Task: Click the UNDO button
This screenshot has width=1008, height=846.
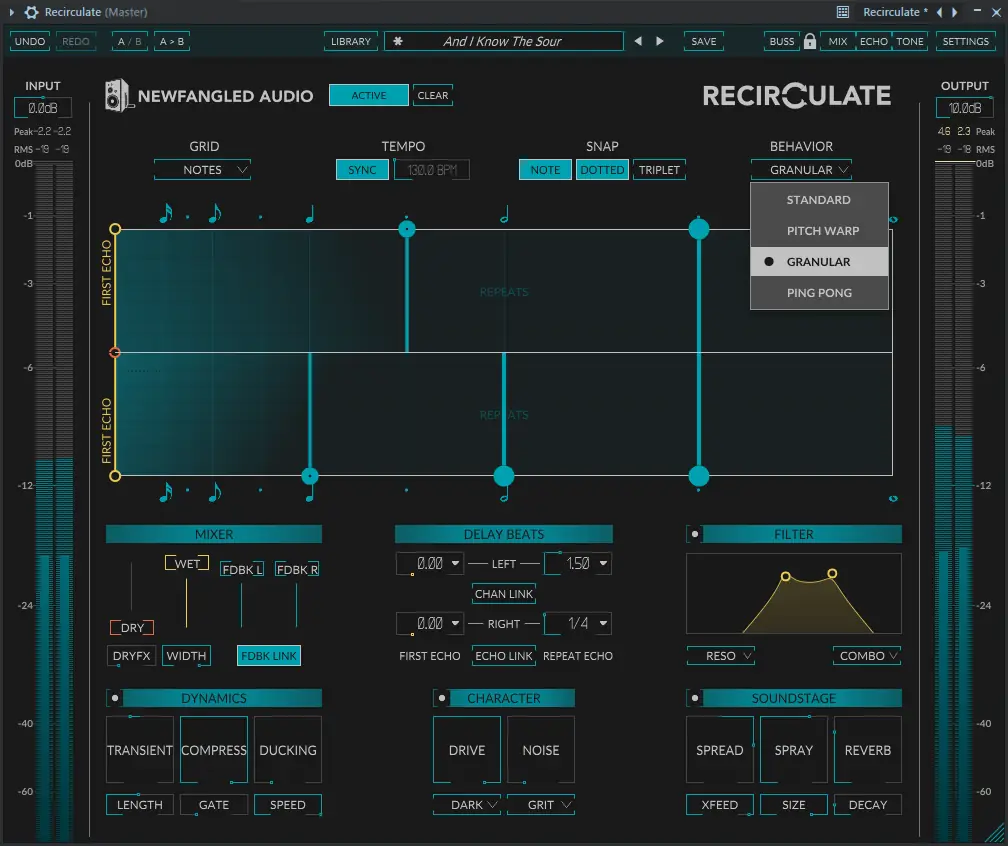Action: tap(30, 41)
